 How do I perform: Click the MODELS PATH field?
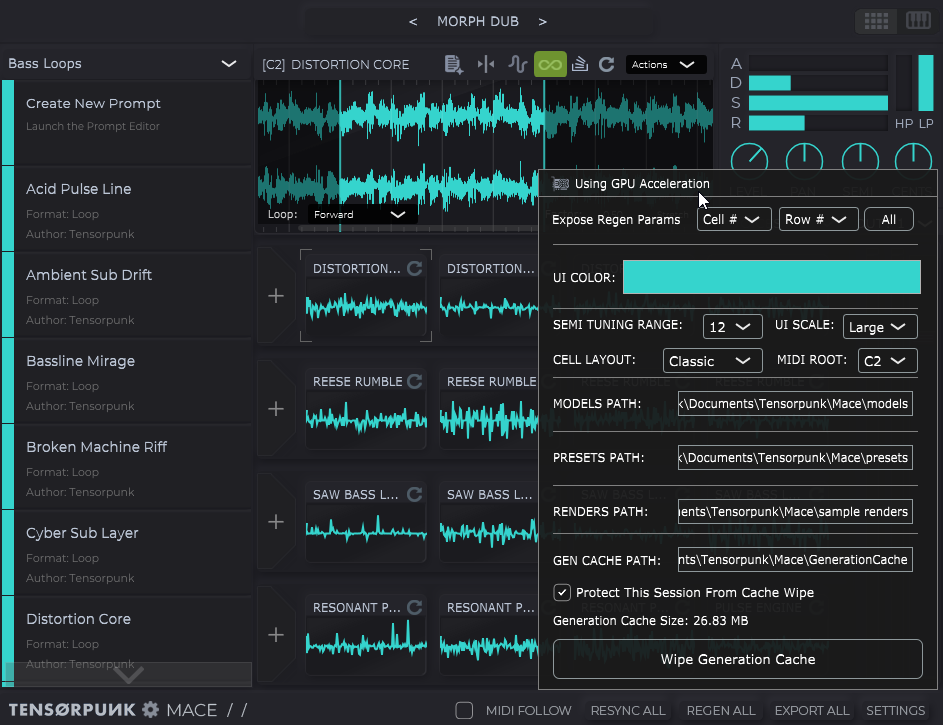click(x=795, y=403)
